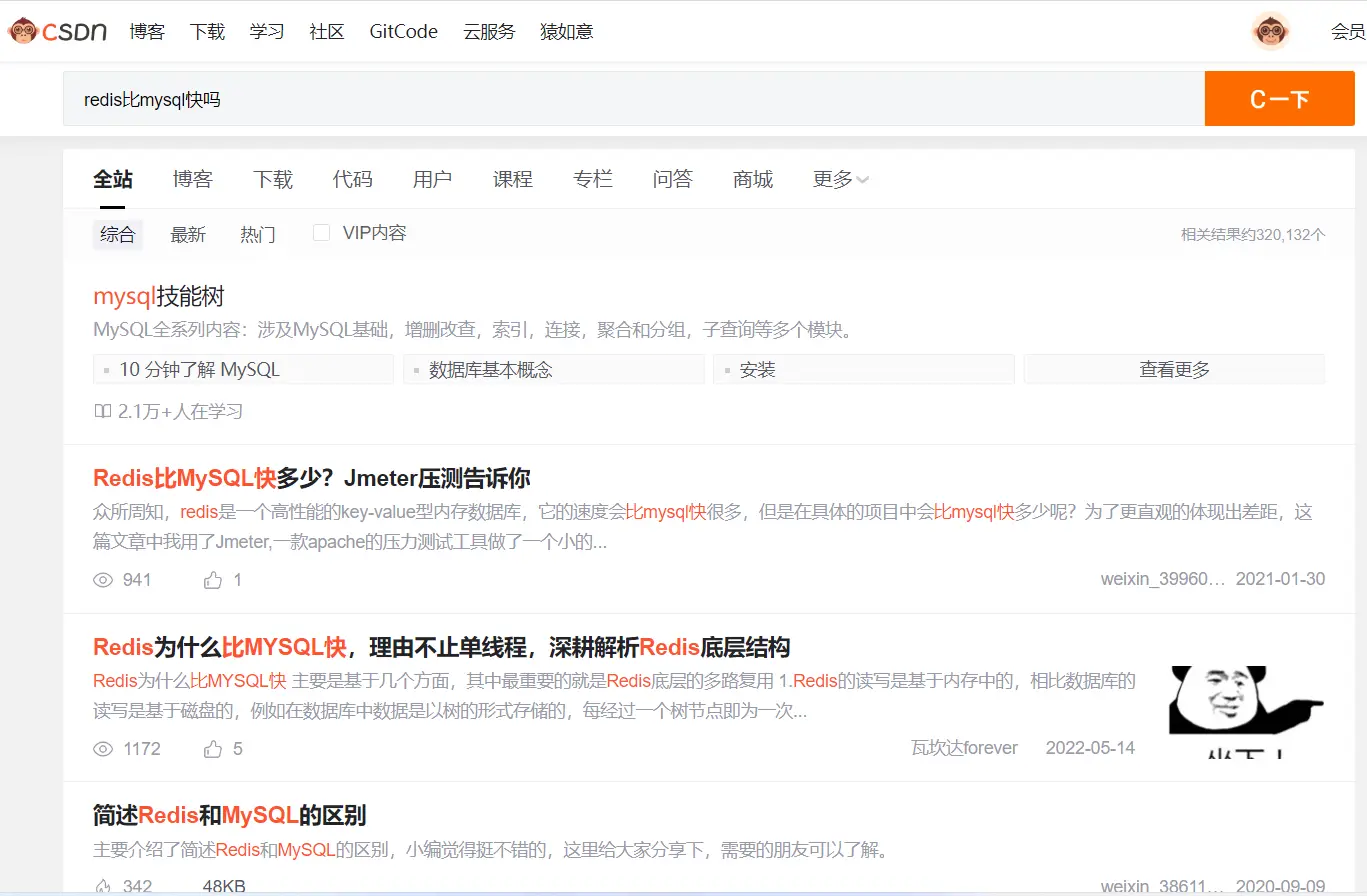Viewport: 1367px width, 896px height.
Task: Click the orange C一下 search button
Action: coord(1280,99)
